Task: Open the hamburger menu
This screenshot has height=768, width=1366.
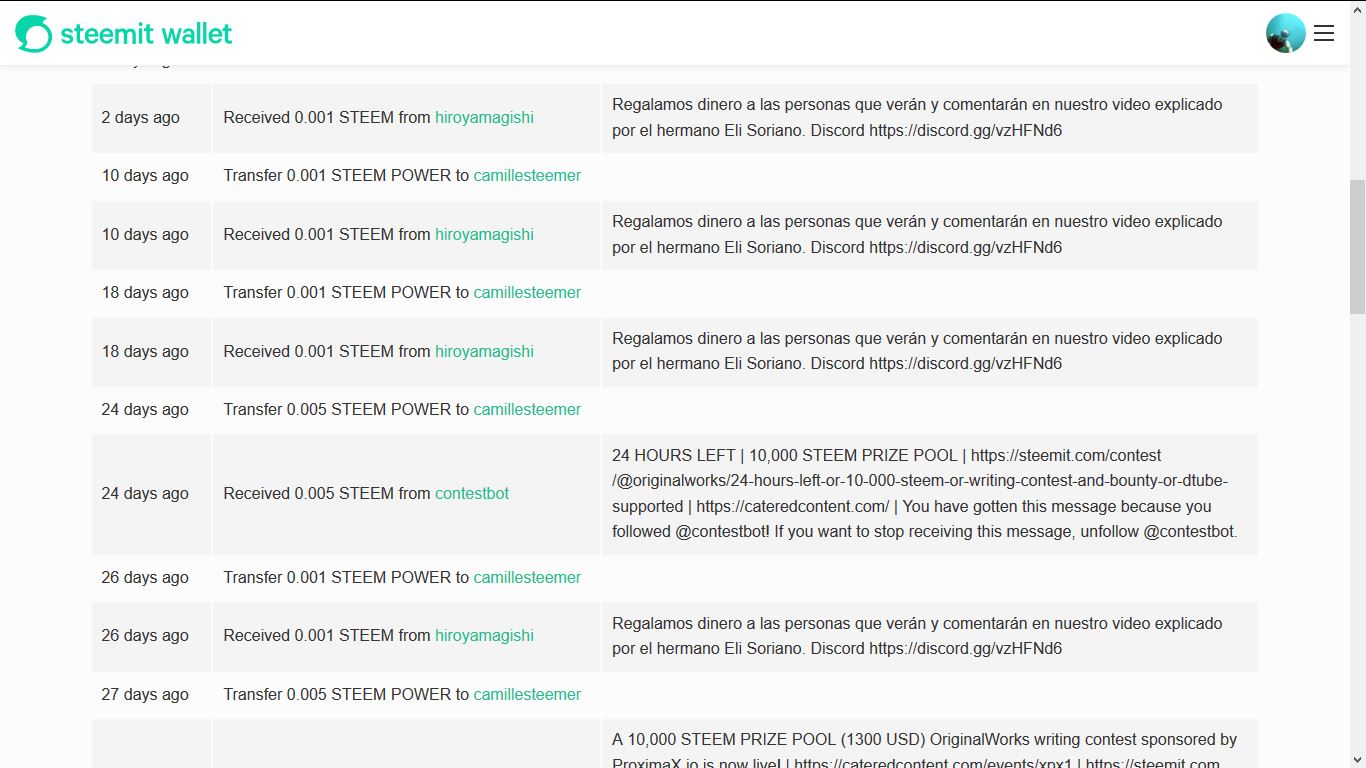Action: [x=1324, y=33]
